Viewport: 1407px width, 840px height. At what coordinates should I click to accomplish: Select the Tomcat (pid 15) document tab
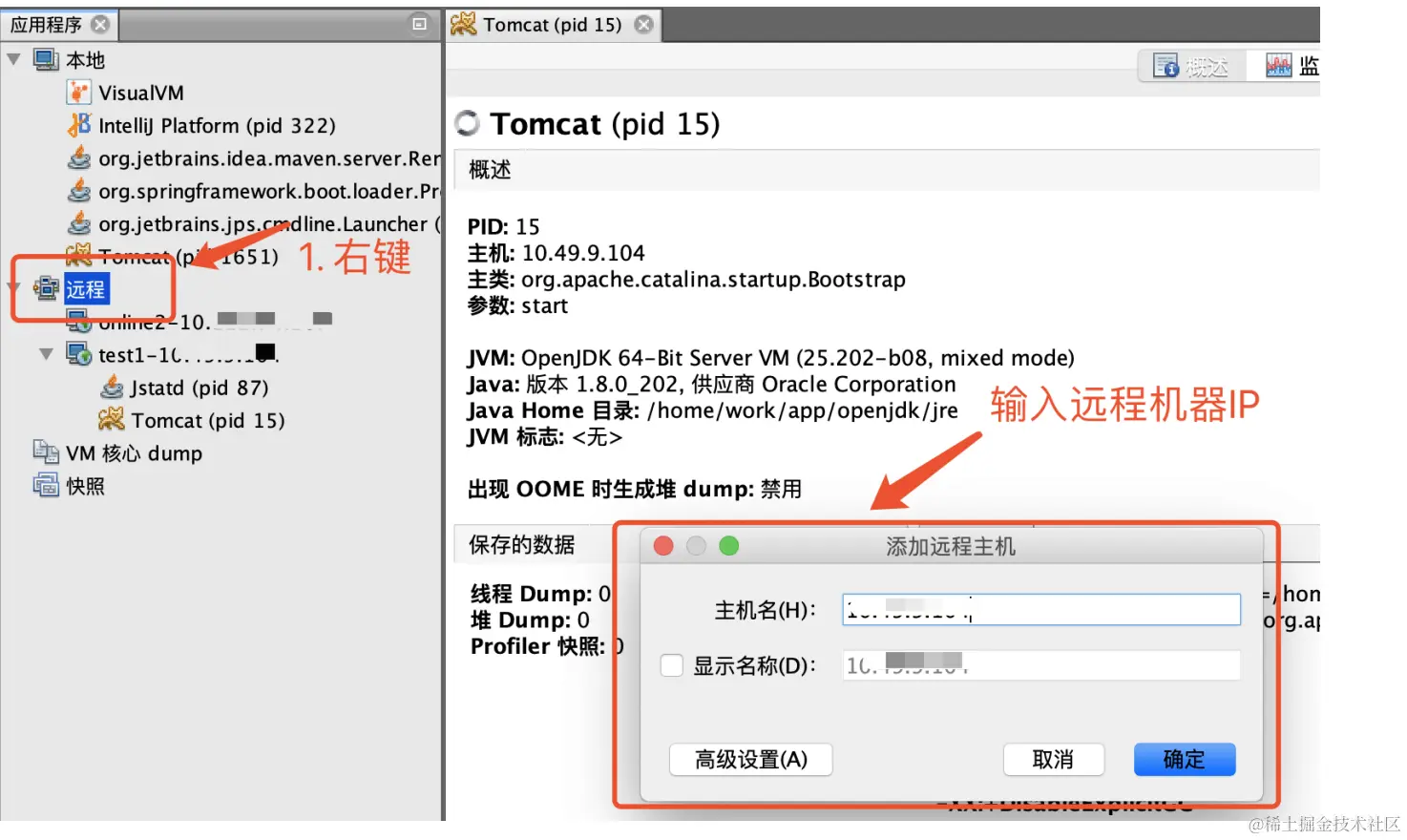553,25
